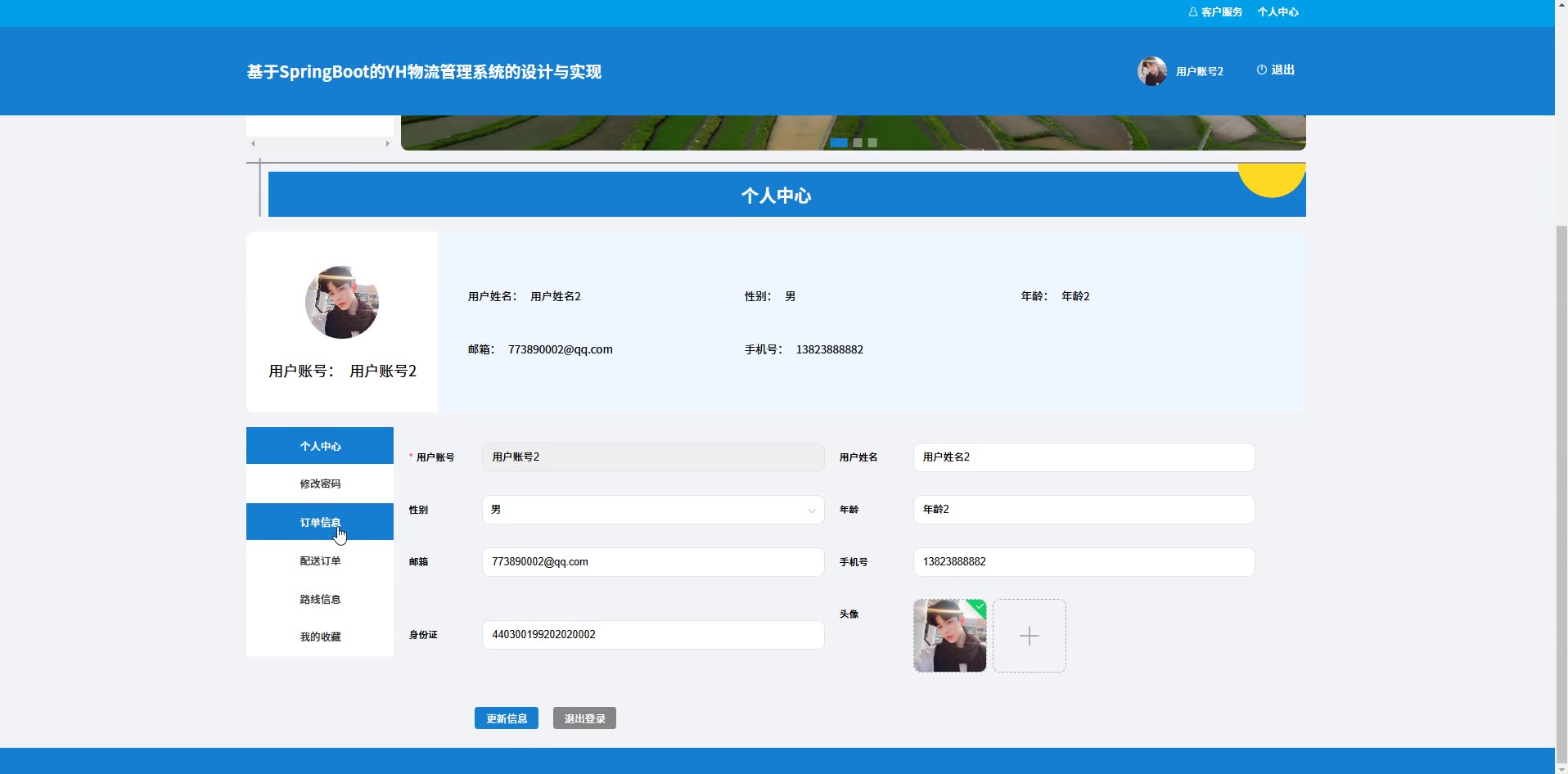Screen dimensions: 1568x774
Task: Open 修改密码 in the sidebar
Action: coord(320,484)
